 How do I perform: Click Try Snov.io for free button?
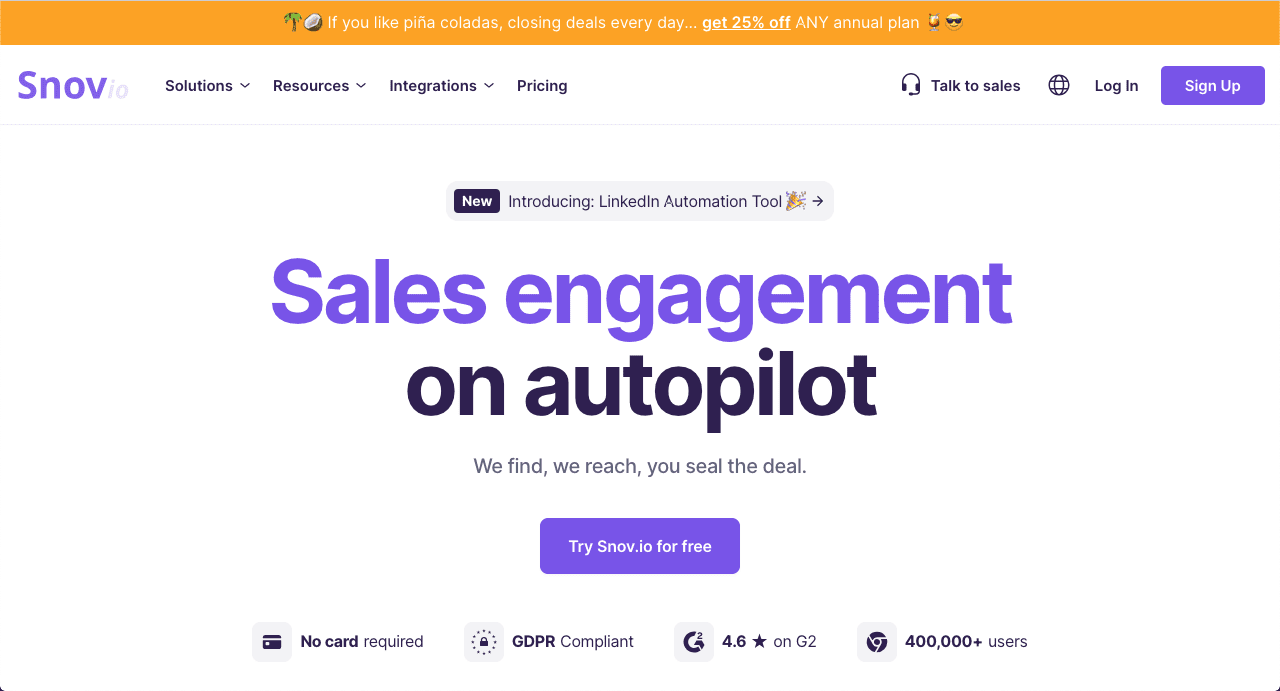(640, 546)
